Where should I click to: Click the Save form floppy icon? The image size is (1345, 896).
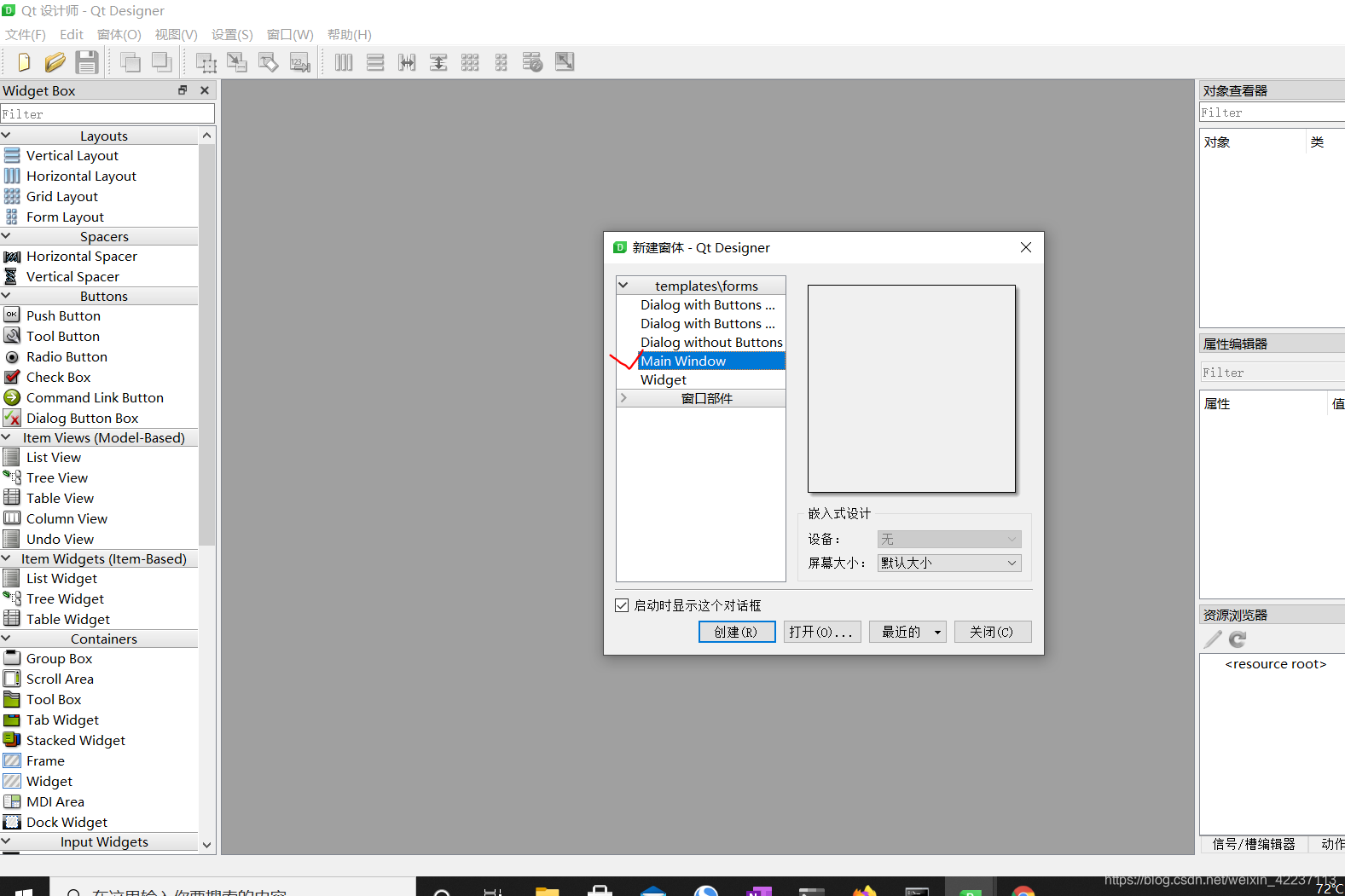pos(86,62)
